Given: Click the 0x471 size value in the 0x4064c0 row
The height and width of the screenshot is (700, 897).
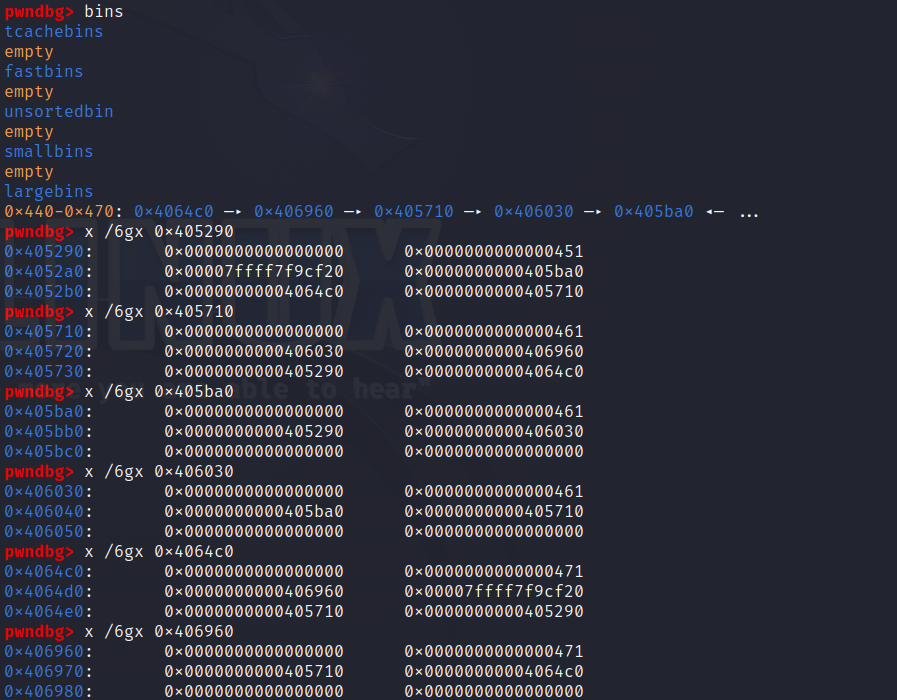Looking at the screenshot, I should [x=493, y=571].
